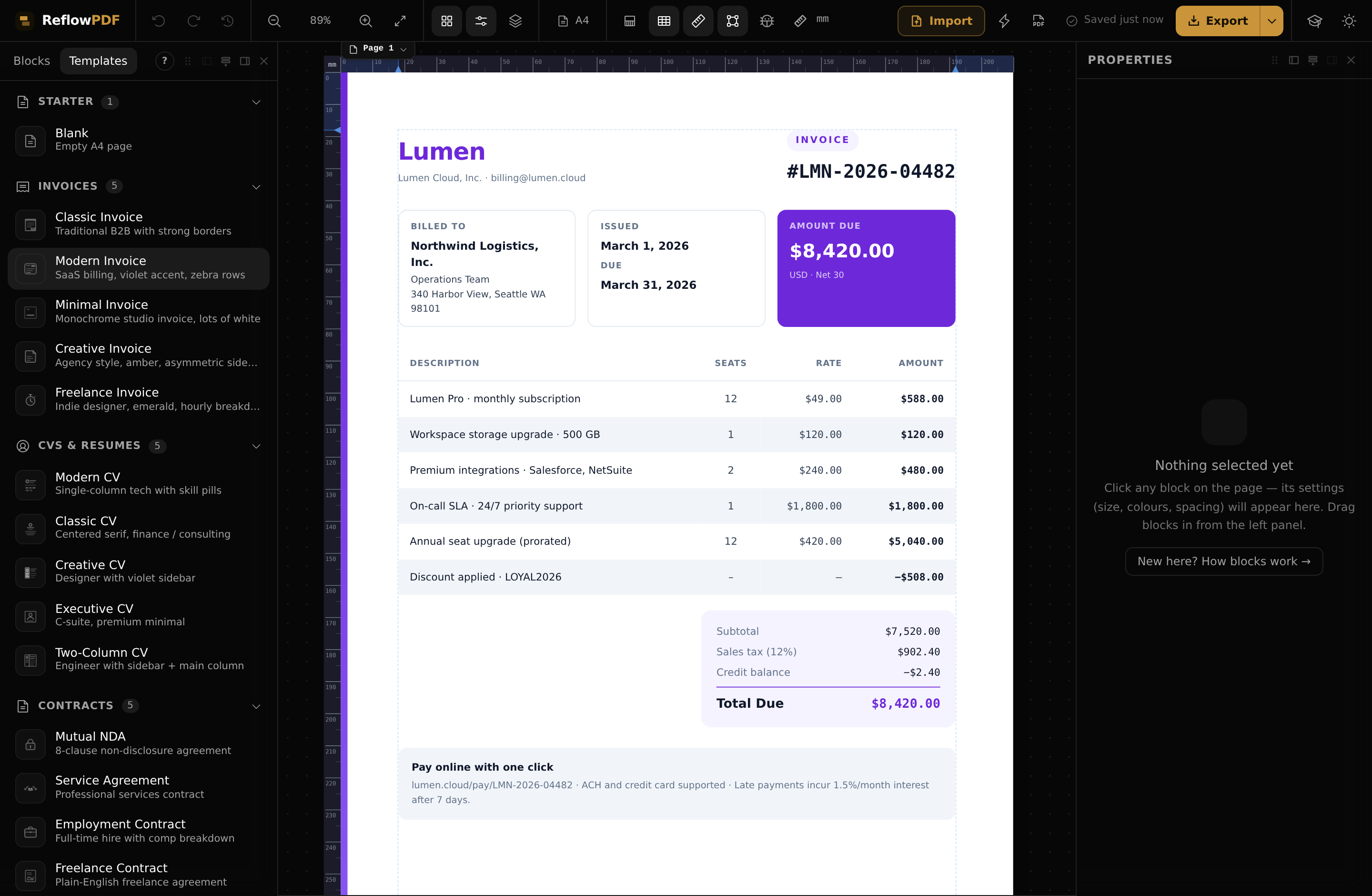Click the top margin marker on left ruler
The image size is (1372, 896).
pos(337,130)
